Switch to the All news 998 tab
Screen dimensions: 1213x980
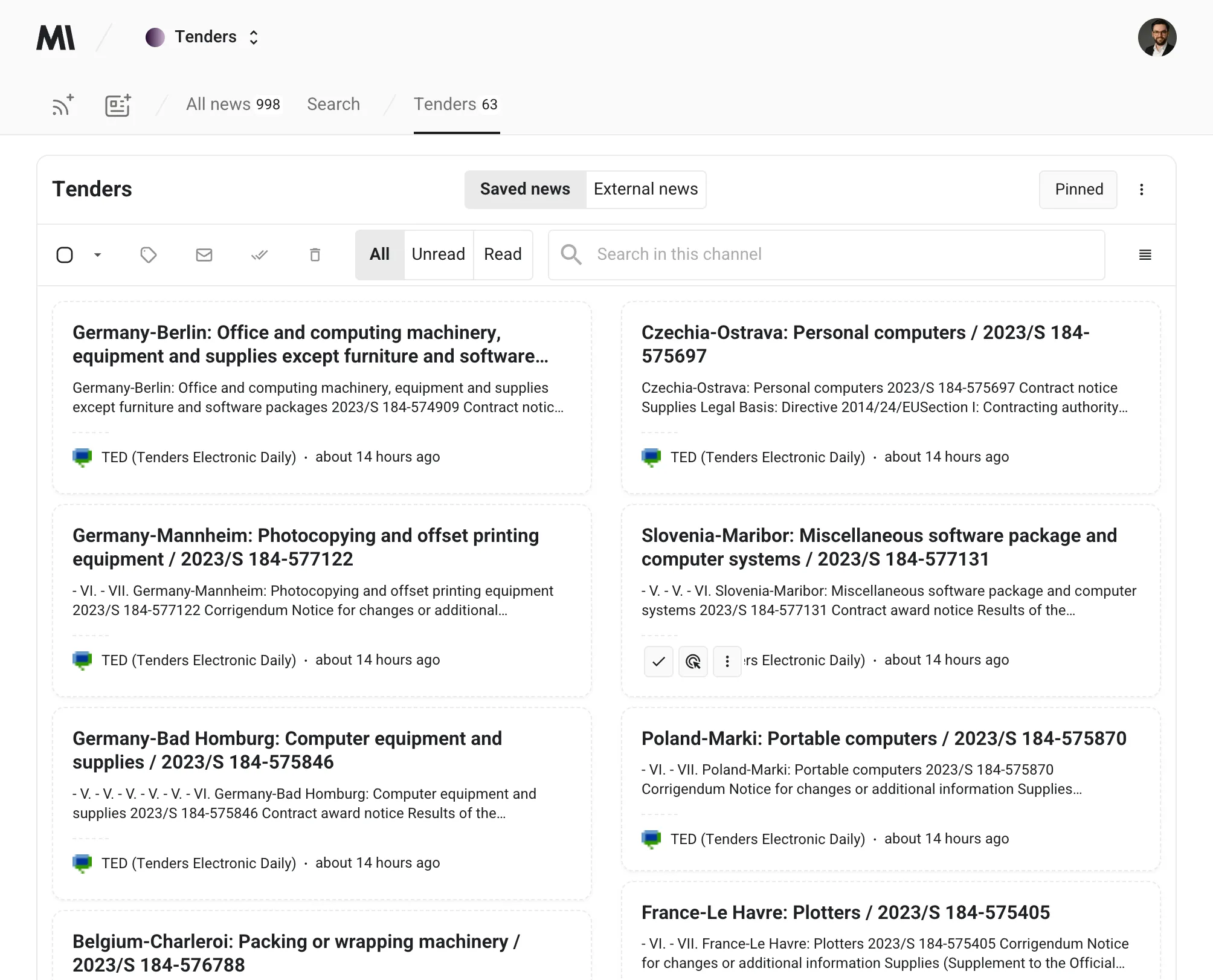[233, 104]
